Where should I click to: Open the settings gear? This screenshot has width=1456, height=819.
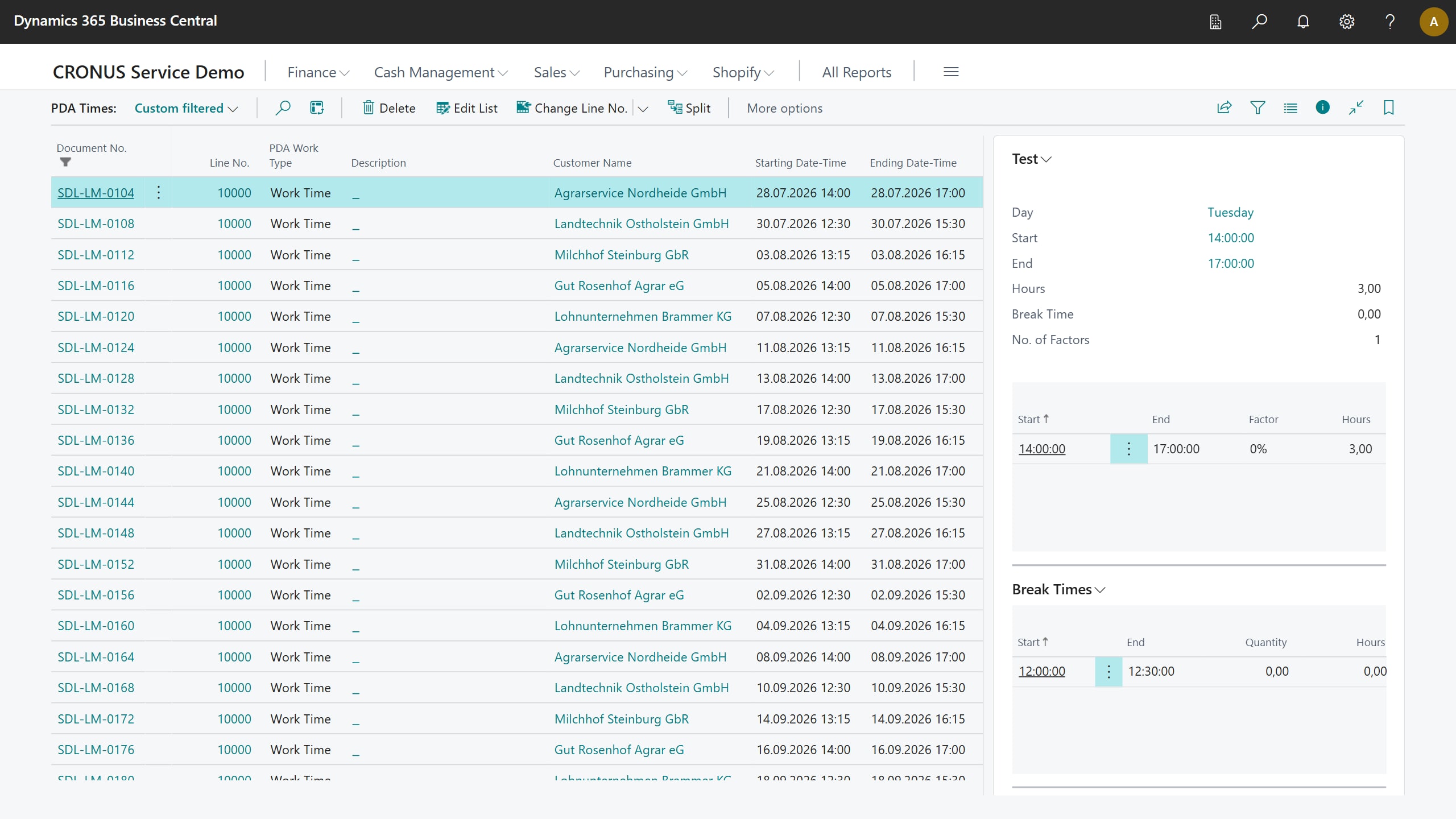pyautogui.click(x=1347, y=22)
